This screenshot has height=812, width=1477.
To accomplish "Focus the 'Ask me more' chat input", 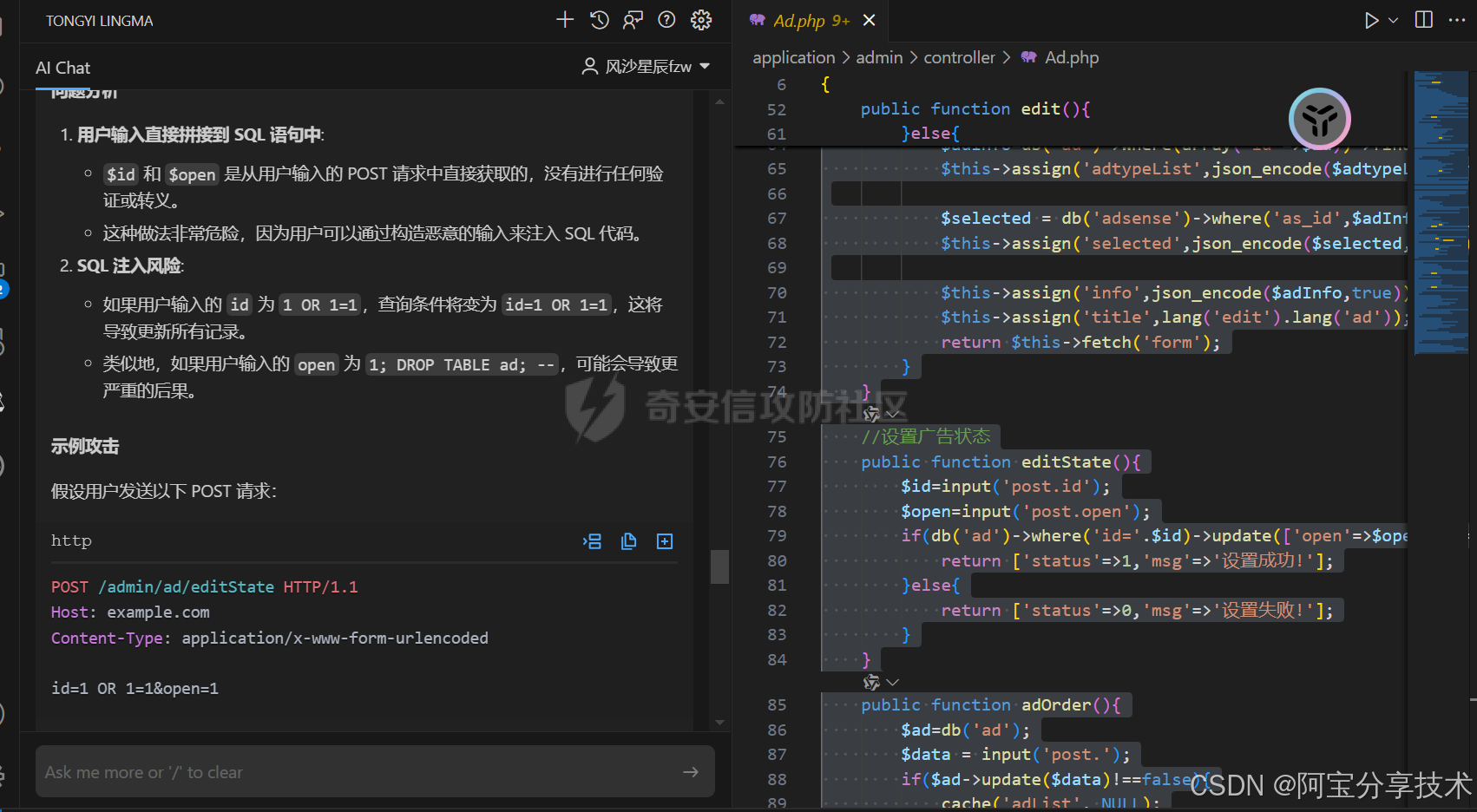I will point(375,771).
